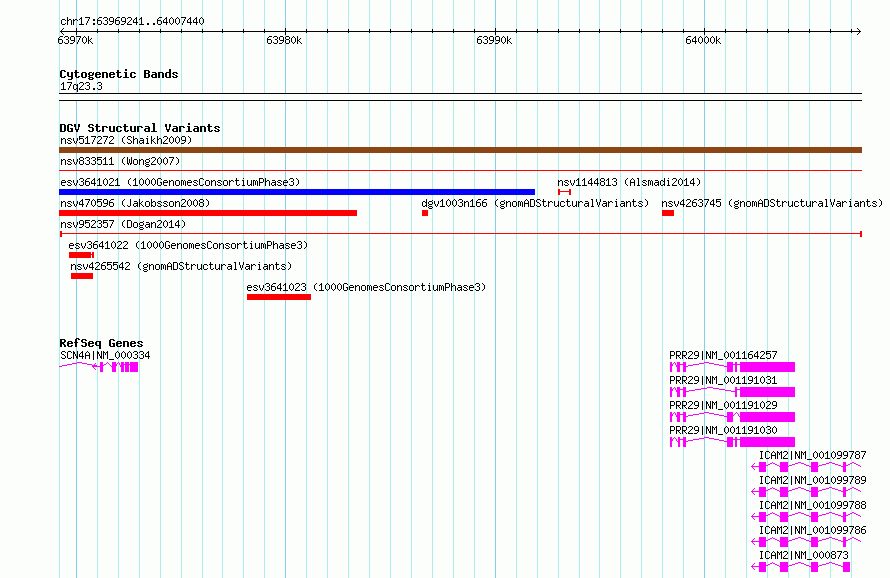890x578 pixels.
Task: Open esv3641022 (1000GenomesConsortiumPhase3) label
Action: (x=188, y=245)
